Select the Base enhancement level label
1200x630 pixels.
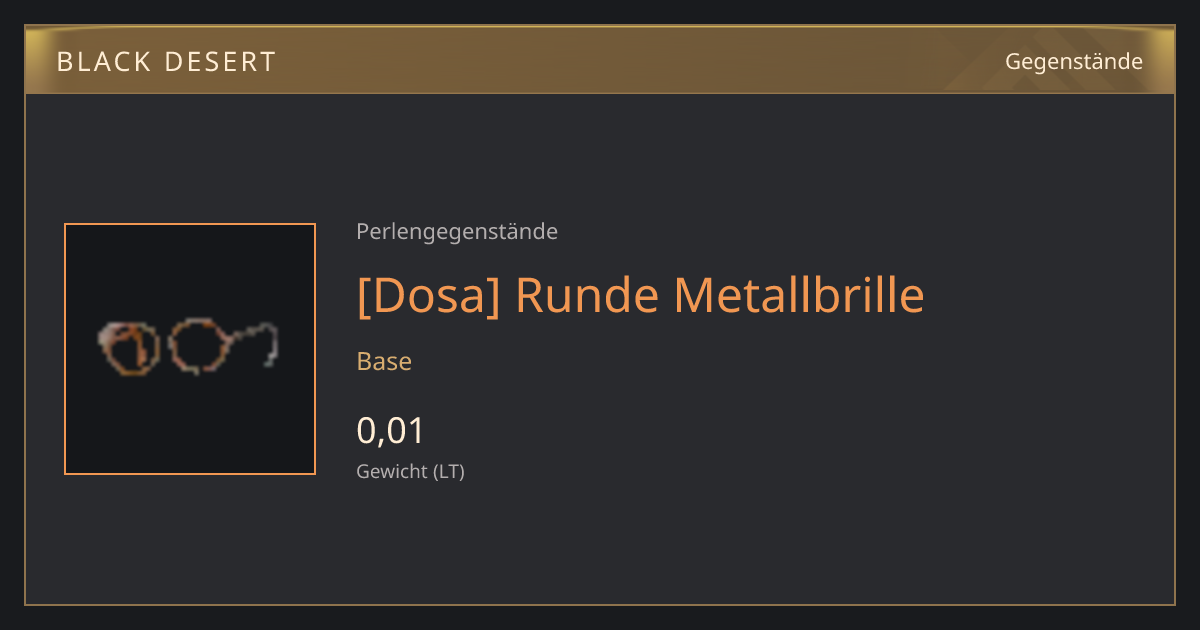coord(384,361)
